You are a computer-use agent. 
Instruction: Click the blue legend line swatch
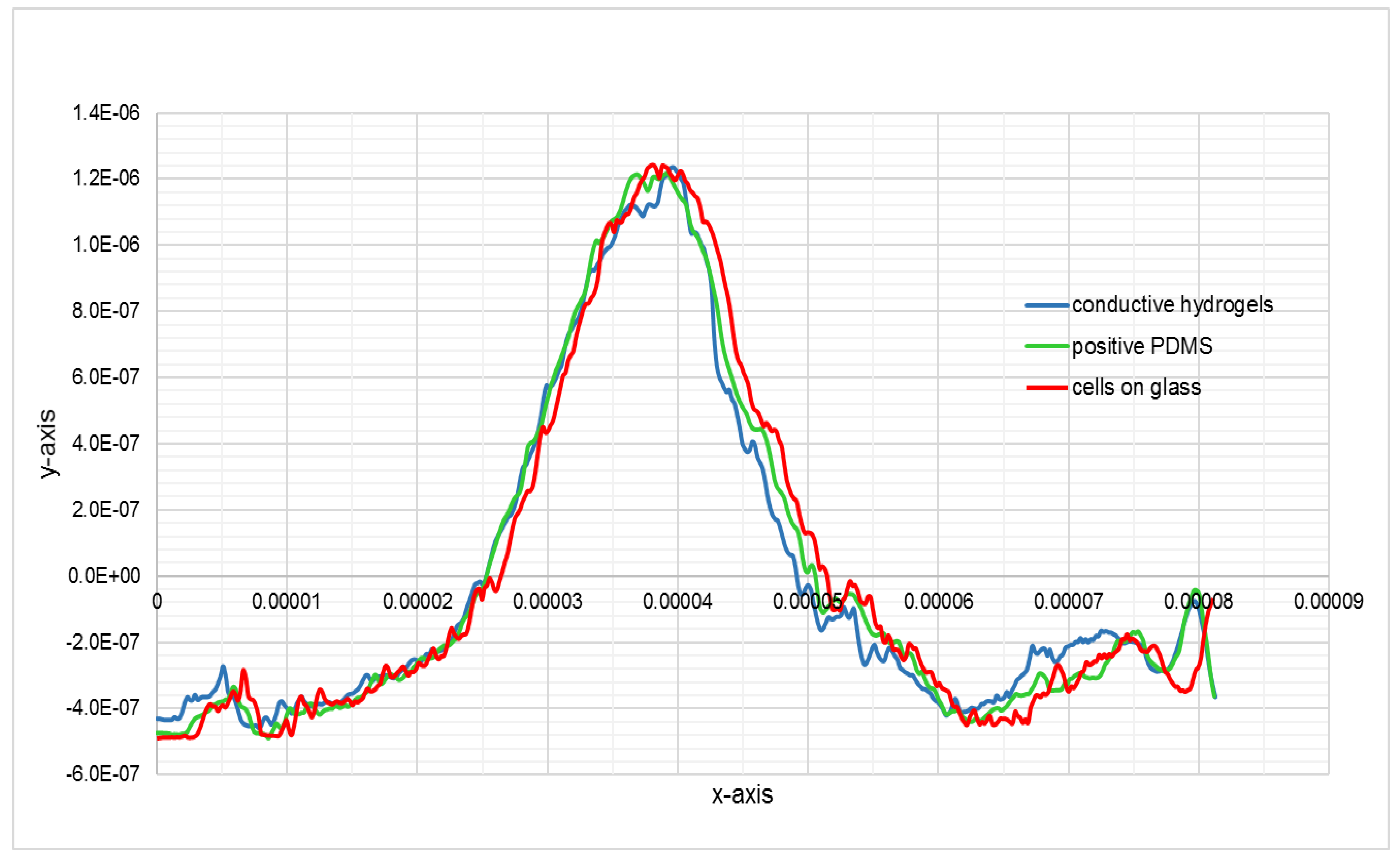(1047, 305)
